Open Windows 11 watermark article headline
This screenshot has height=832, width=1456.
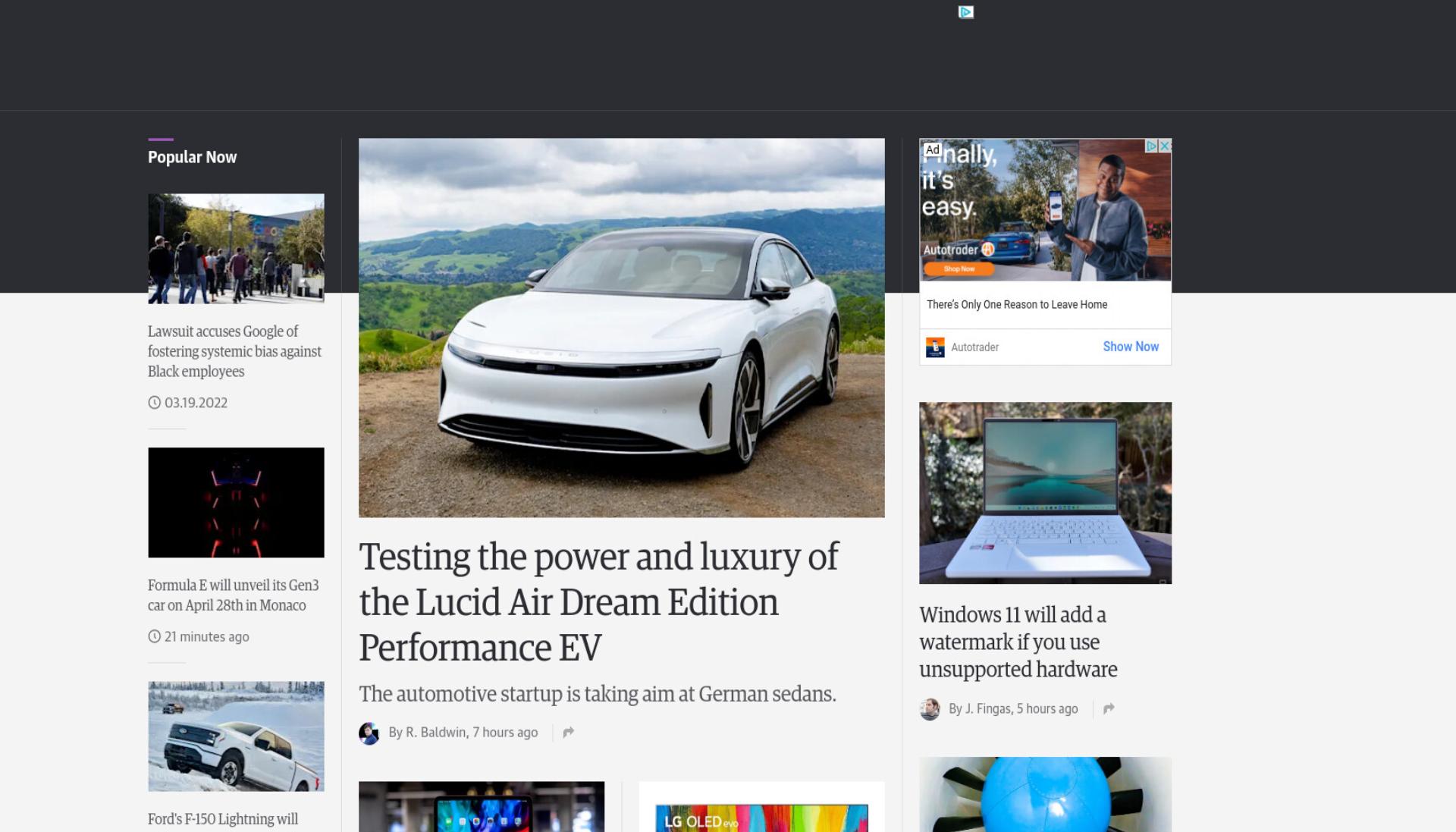1018,642
